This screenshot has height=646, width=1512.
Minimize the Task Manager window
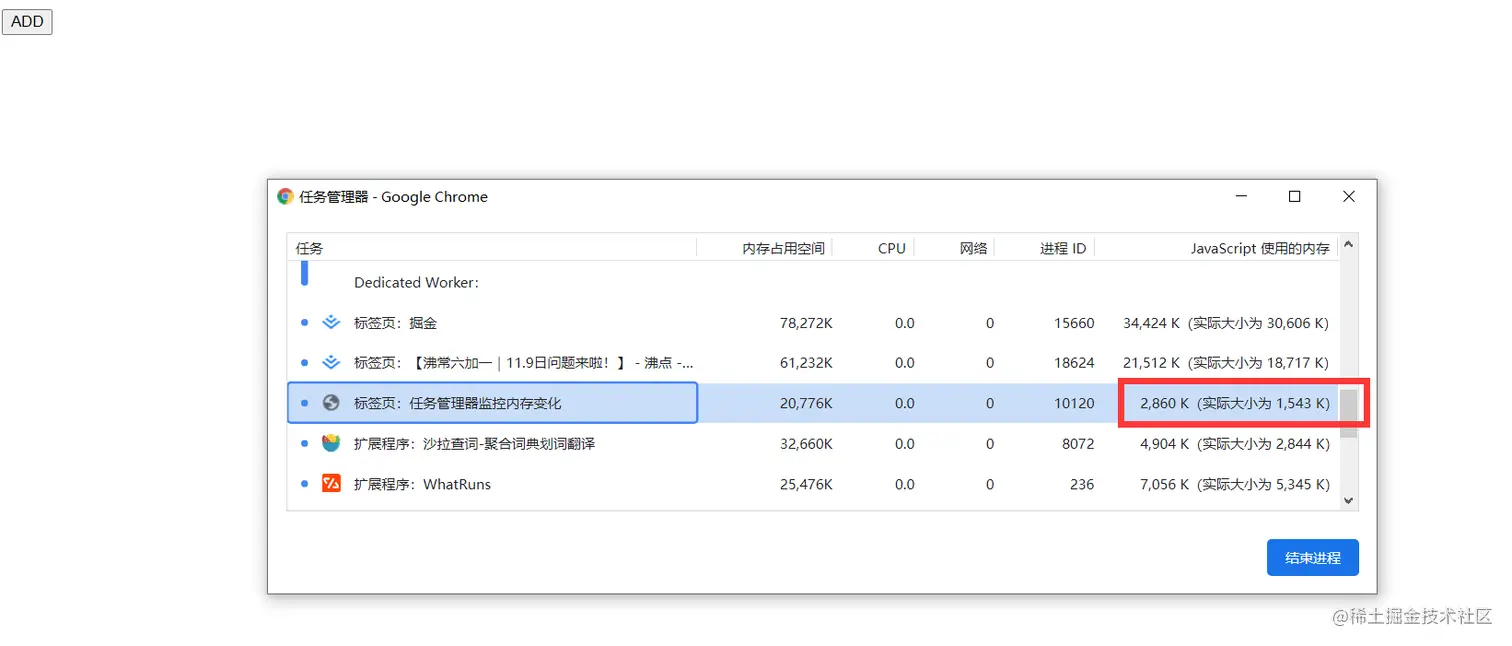pyautogui.click(x=1240, y=197)
